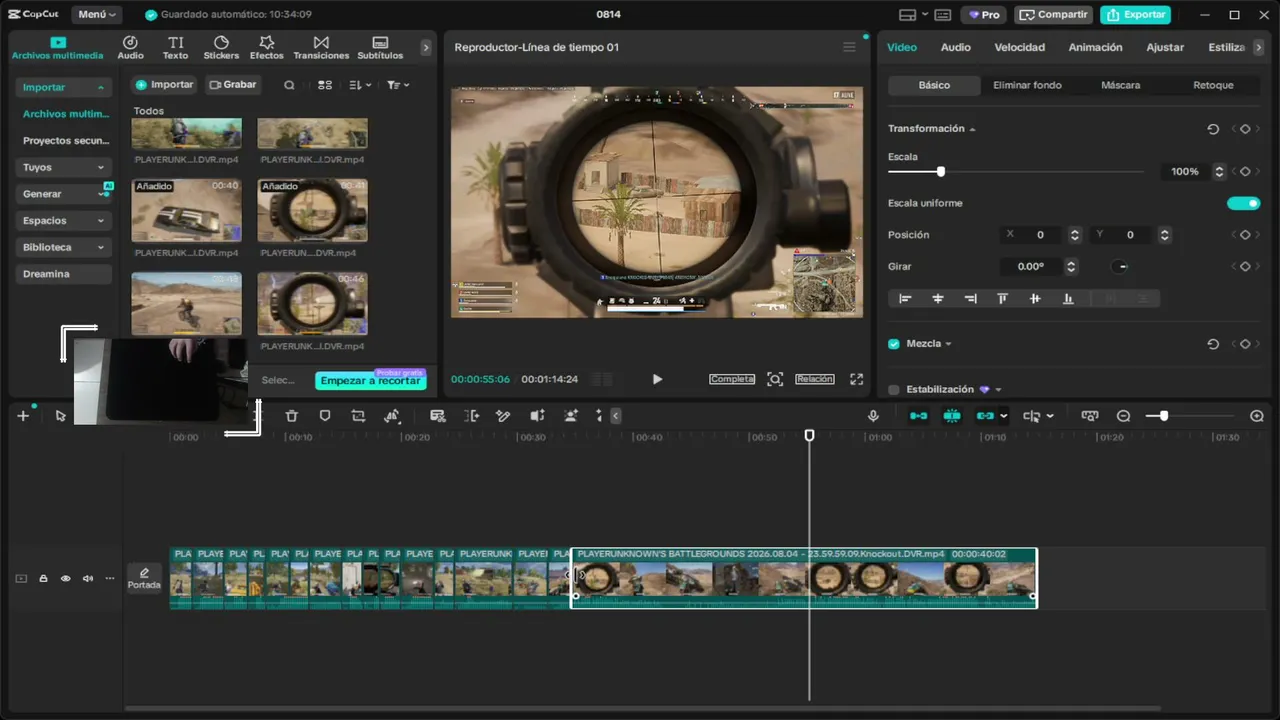Click the plus add-track icon in timeline
The image size is (1280, 720).
[23, 416]
